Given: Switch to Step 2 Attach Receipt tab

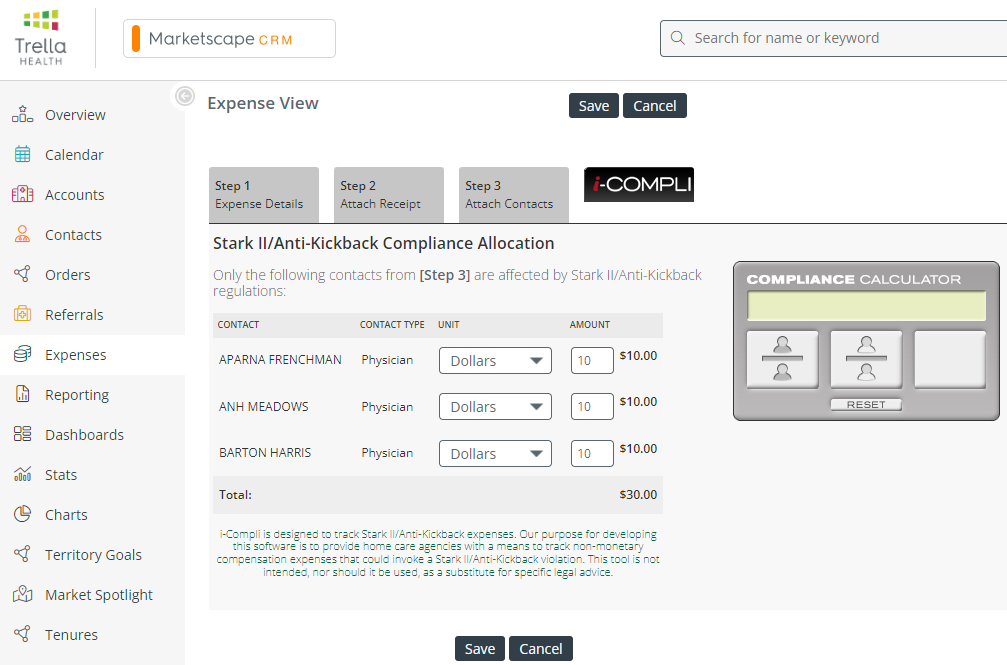Looking at the screenshot, I should click(x=389, y=195).
